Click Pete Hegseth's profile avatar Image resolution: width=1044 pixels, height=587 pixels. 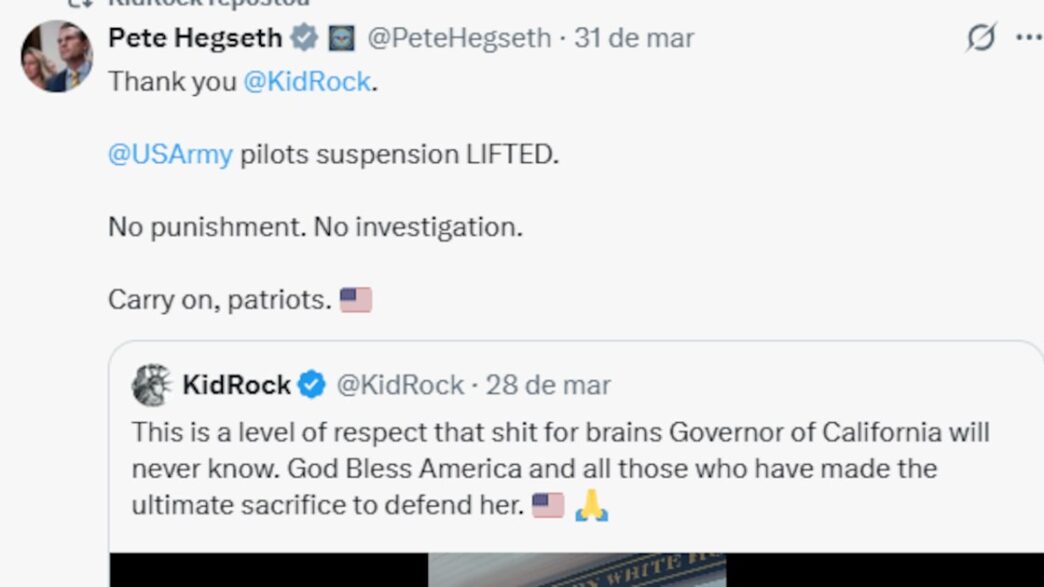tap(56, 56)
